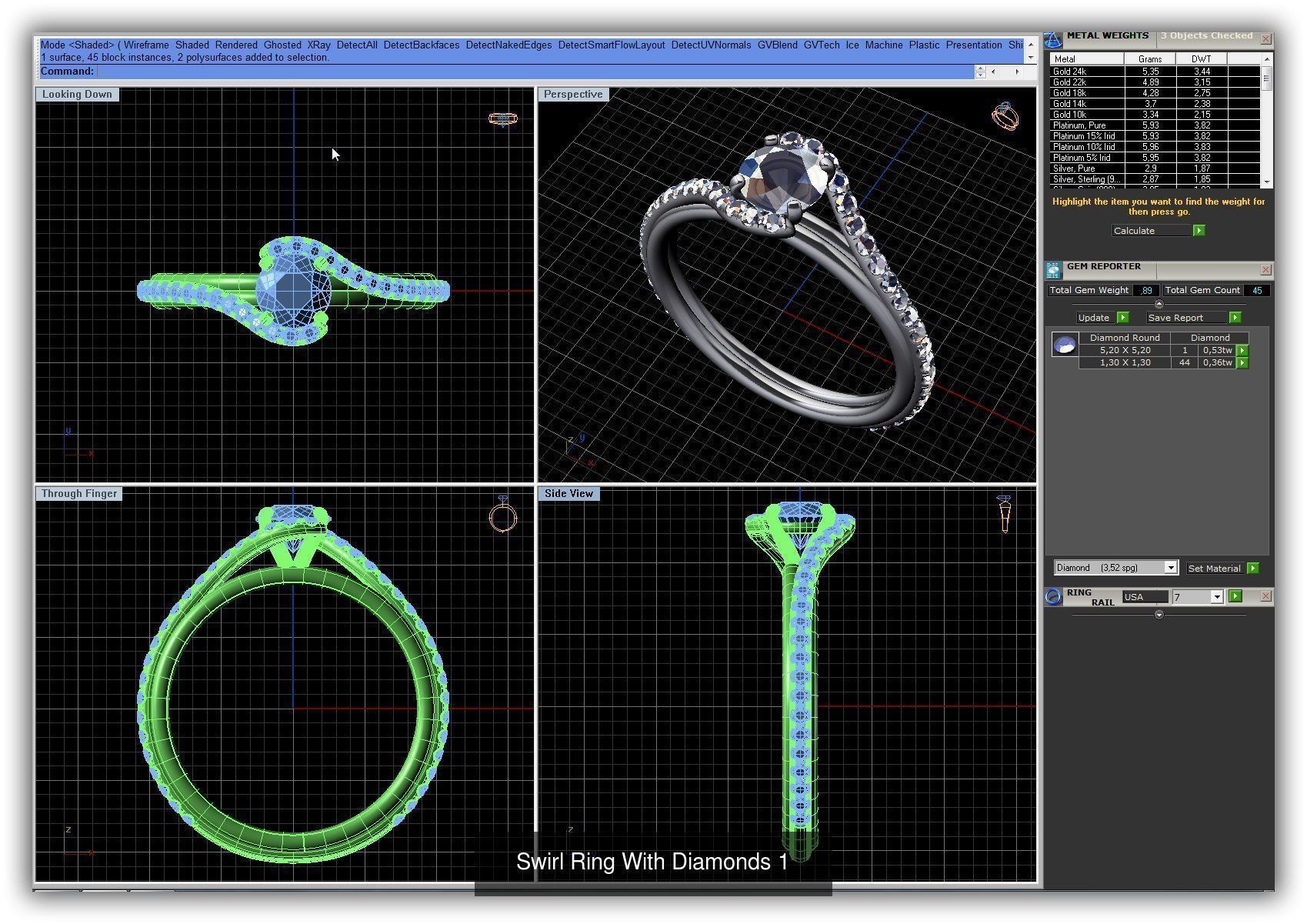This screenshot has width=1307, height=924.
Task: Choose Wireframe display mode option
Action: point(146,45)
